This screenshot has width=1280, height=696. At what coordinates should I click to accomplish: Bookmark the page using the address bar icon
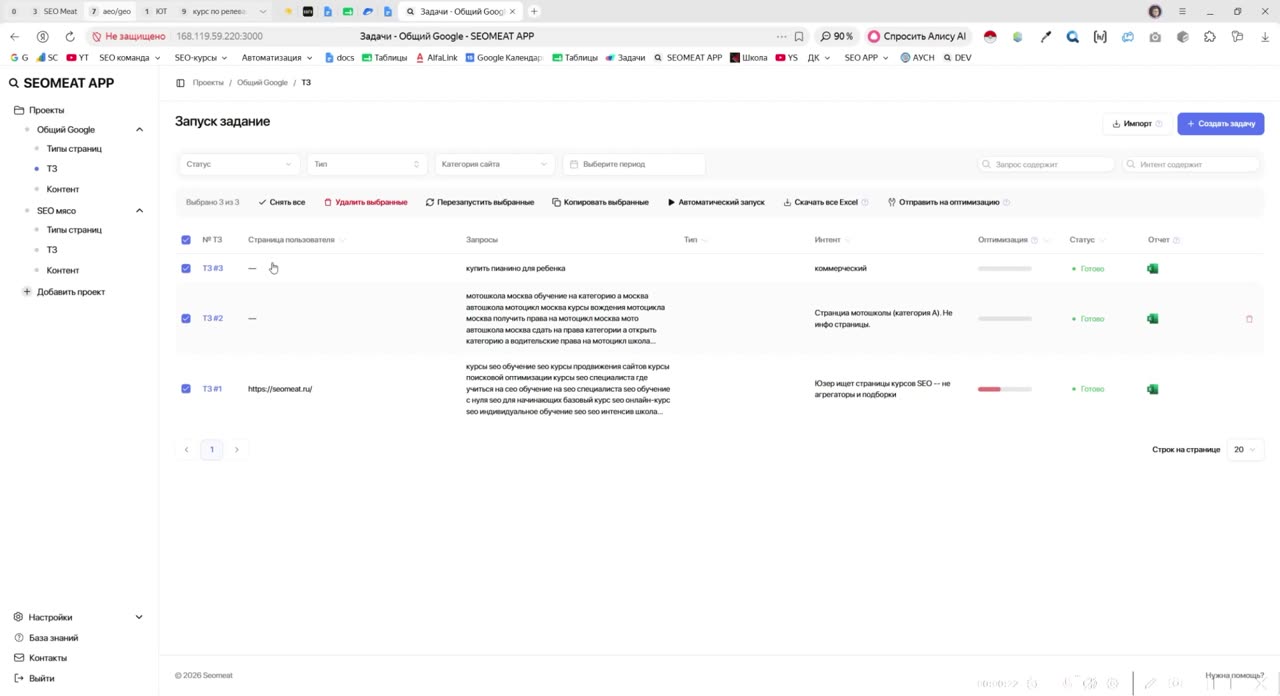click(x=799, y=36)
